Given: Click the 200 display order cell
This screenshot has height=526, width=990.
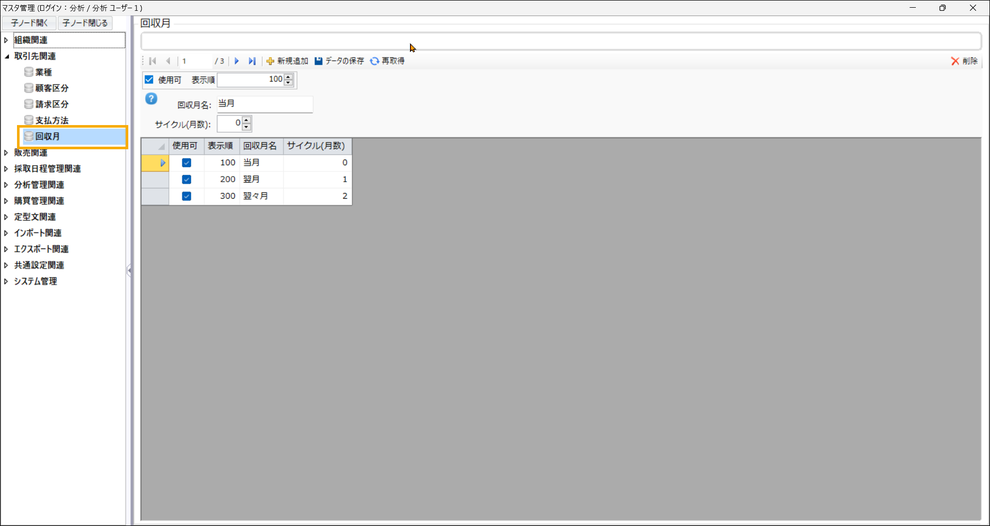Looking at the screenshot, I should (222, 179).
